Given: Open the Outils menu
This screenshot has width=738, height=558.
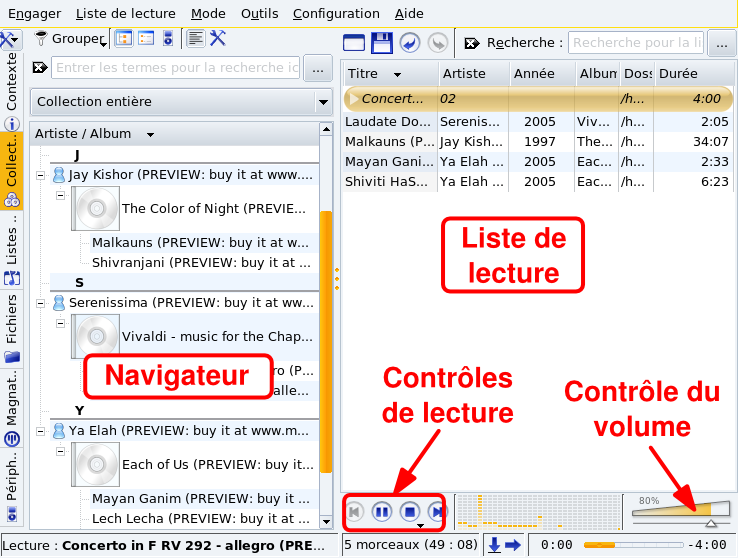Looking at the screenshot, I should [x=259, y=14].
